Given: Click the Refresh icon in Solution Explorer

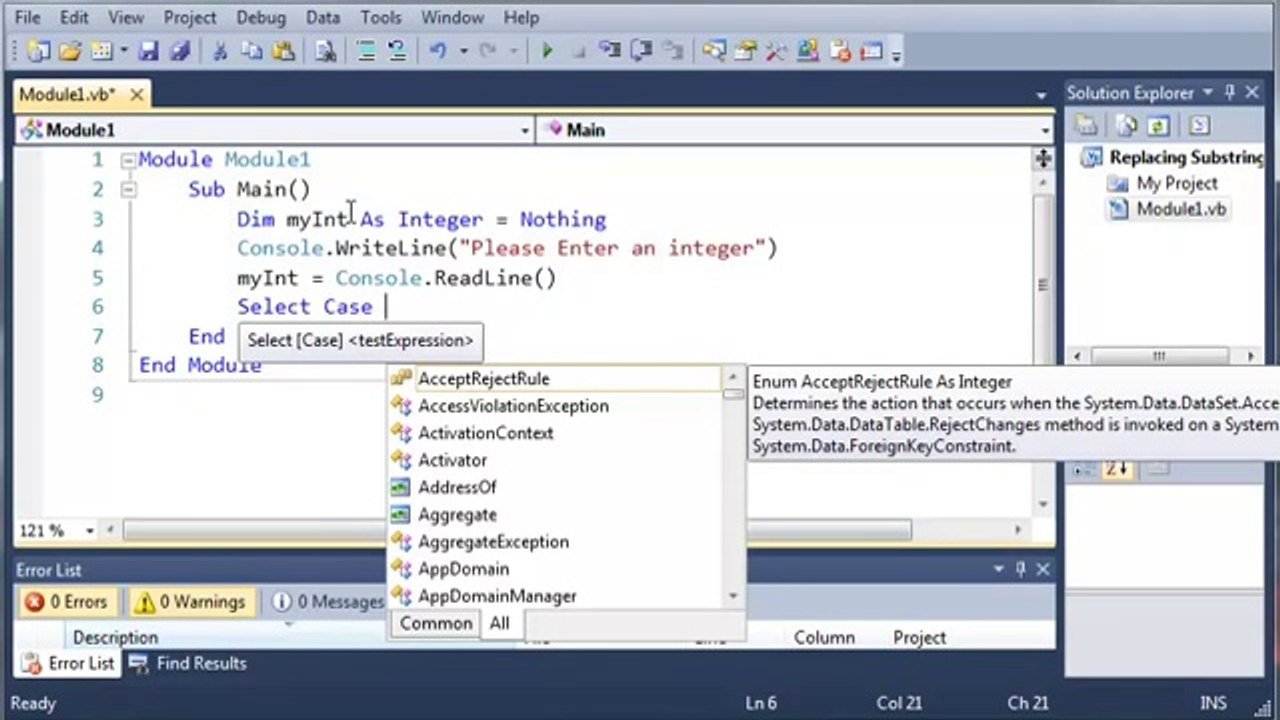Looking at the screenshot, I should point(1158,126).
